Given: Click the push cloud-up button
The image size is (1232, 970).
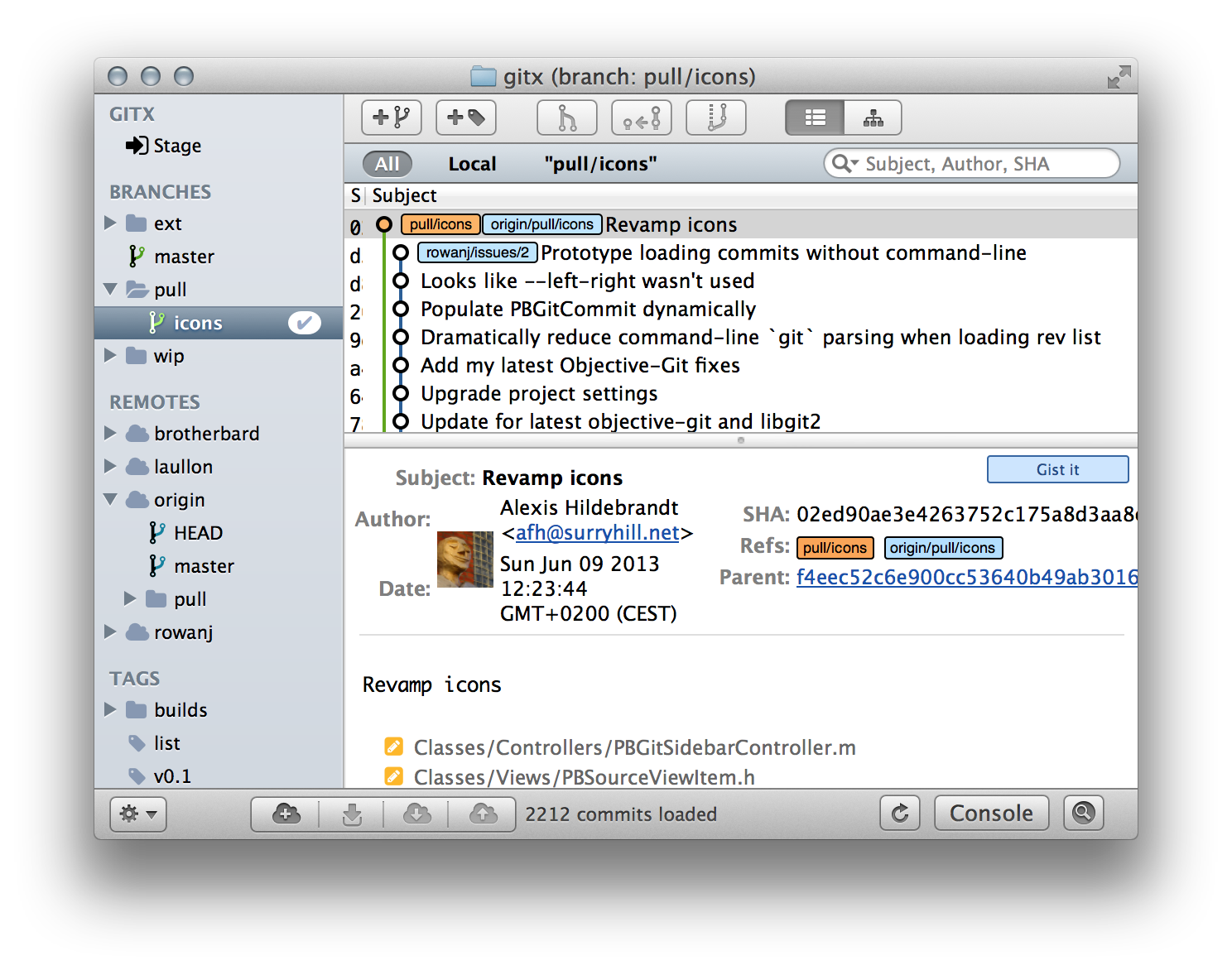Looking at the screenshot, I should pyautogui.click(x=483, y=814).
